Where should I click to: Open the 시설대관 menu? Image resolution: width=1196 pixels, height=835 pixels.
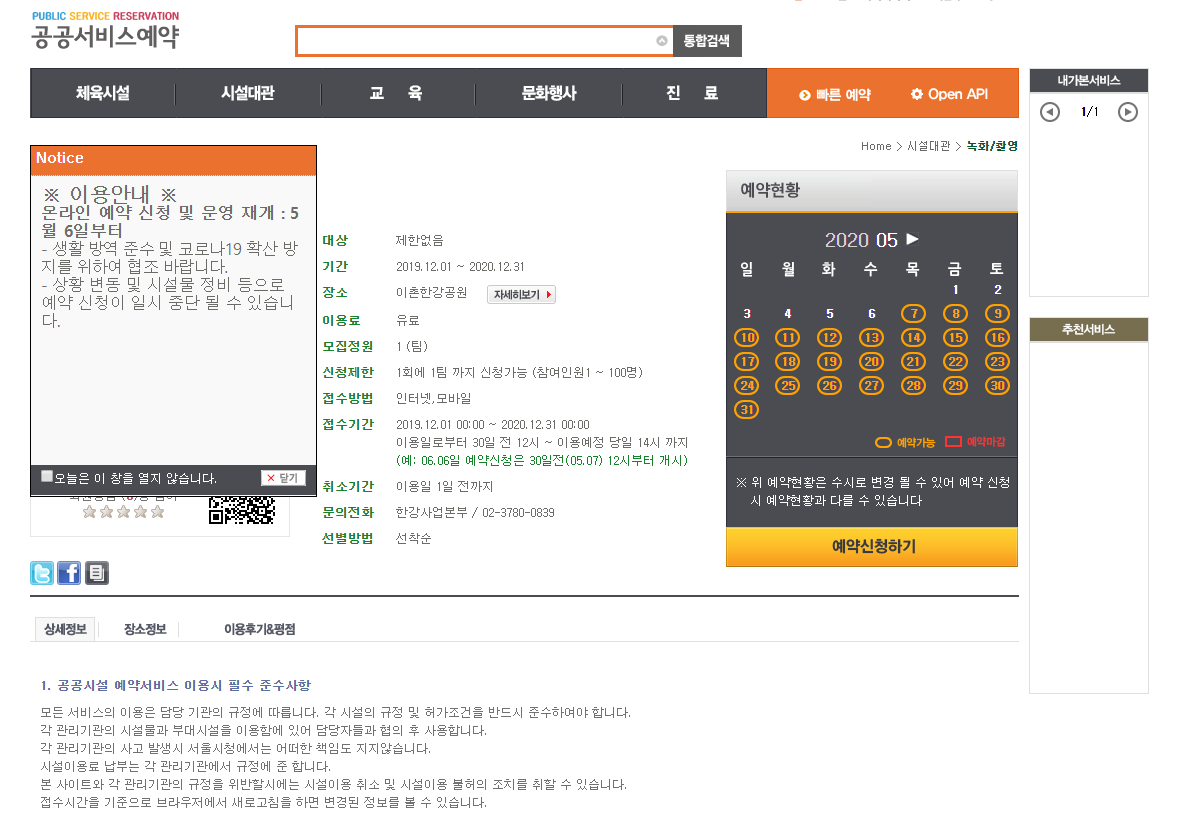coord(248,93)
